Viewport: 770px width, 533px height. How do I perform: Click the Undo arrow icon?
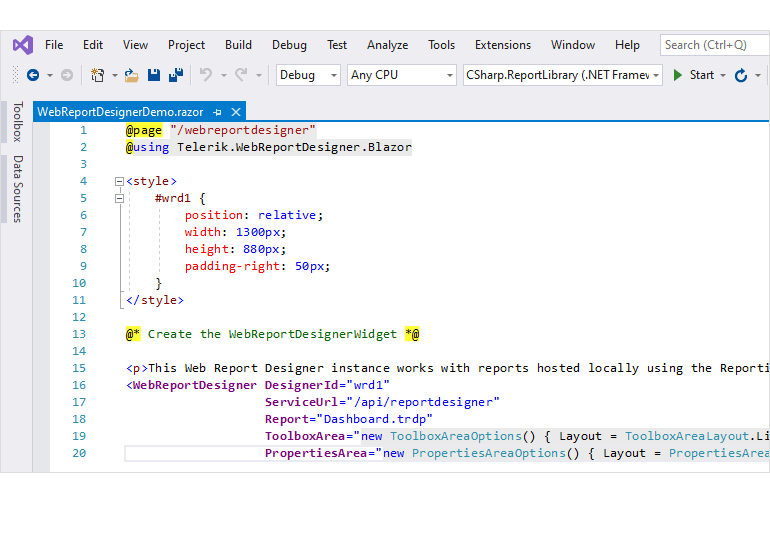(x=206, y=75)
